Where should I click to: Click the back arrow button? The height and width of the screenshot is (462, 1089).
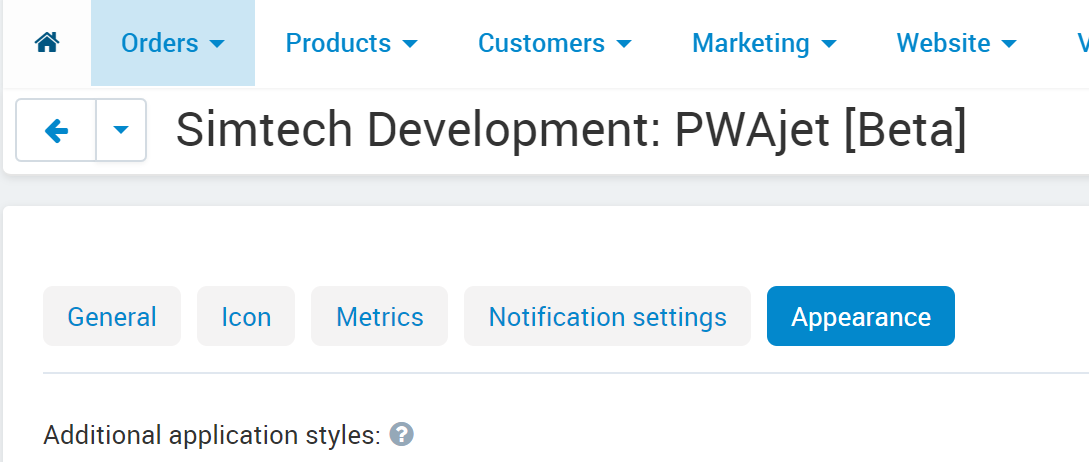pyautogui.click(x=56, y=130)
